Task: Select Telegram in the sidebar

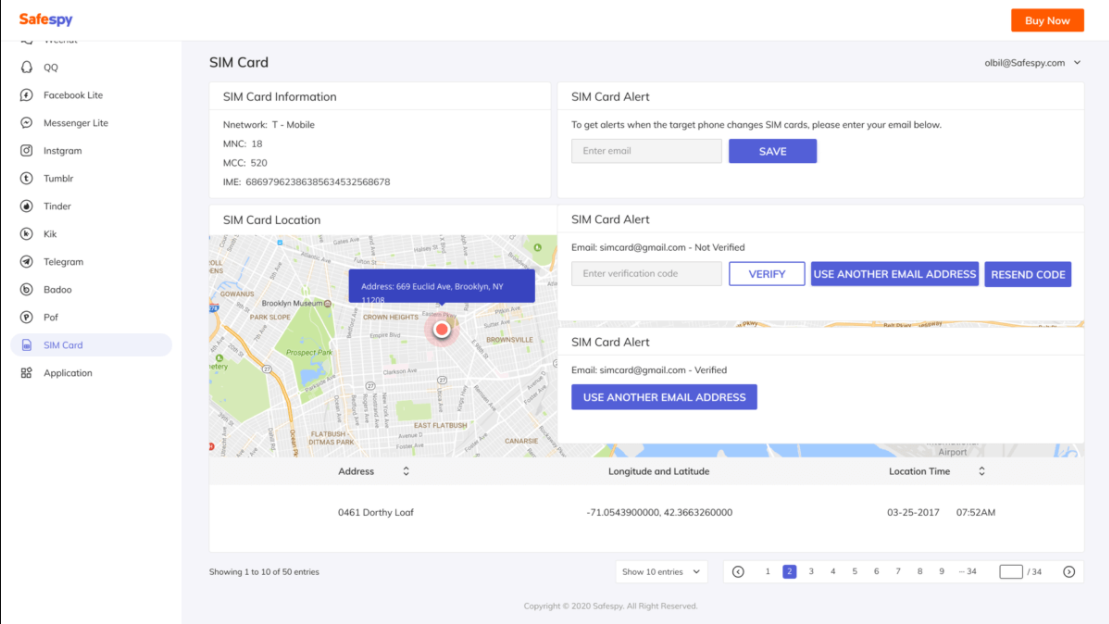Action: (x=63, y=262)
